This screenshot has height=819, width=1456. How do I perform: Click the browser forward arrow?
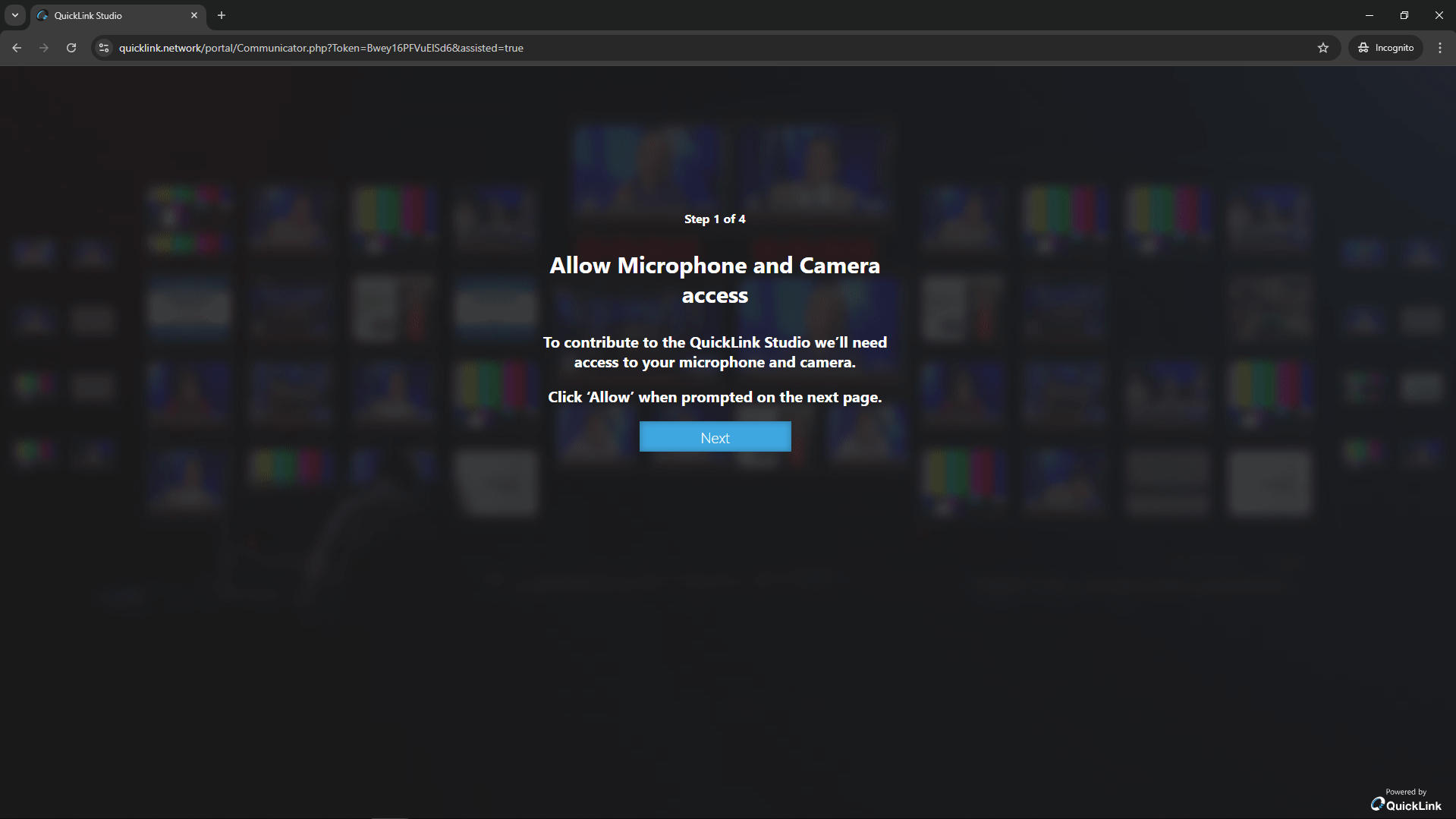[44, 48]
